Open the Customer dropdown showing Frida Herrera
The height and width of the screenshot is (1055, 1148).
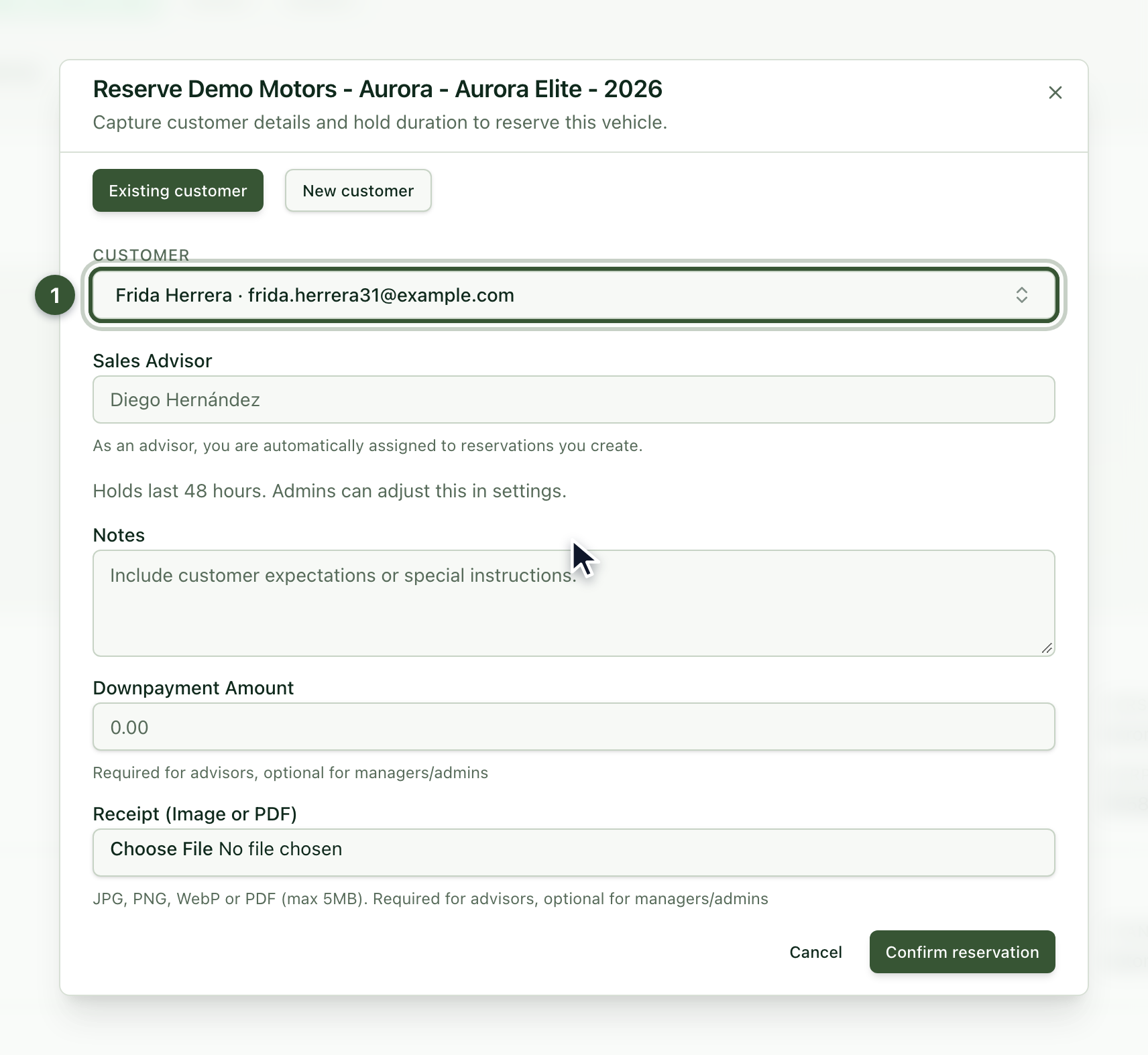(x=574, y=295)
